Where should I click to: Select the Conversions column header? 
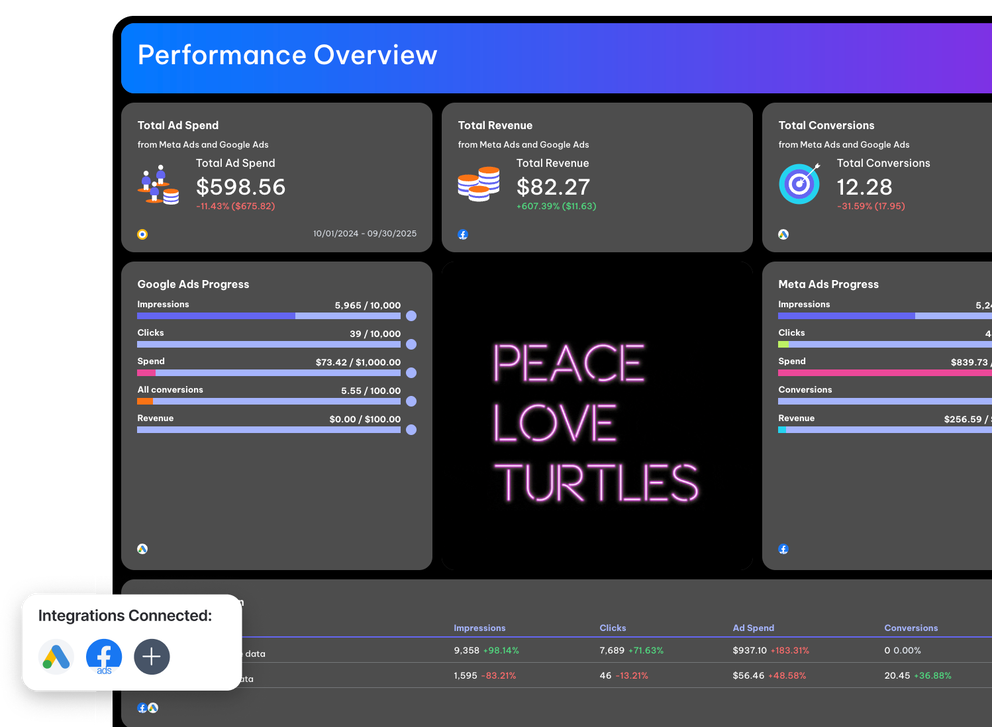pyautogui.click(x=910, y=628)
